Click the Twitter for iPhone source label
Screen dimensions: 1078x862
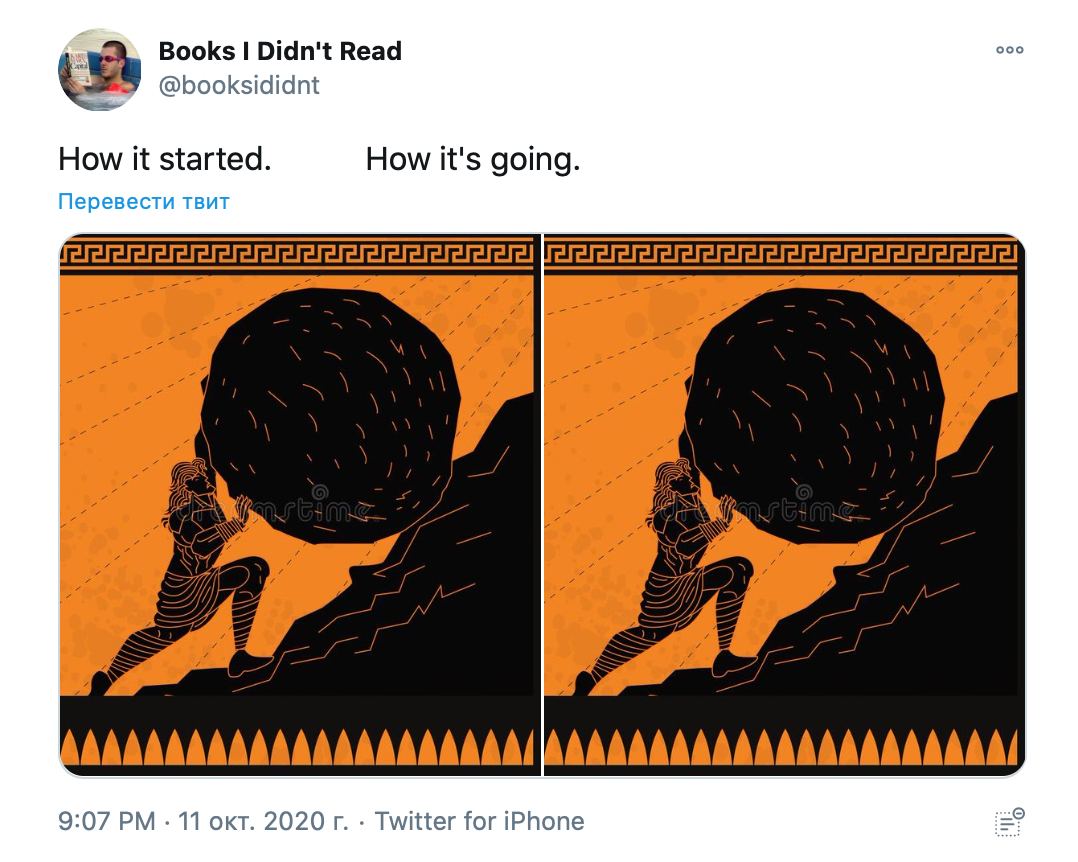coord(479,821)
